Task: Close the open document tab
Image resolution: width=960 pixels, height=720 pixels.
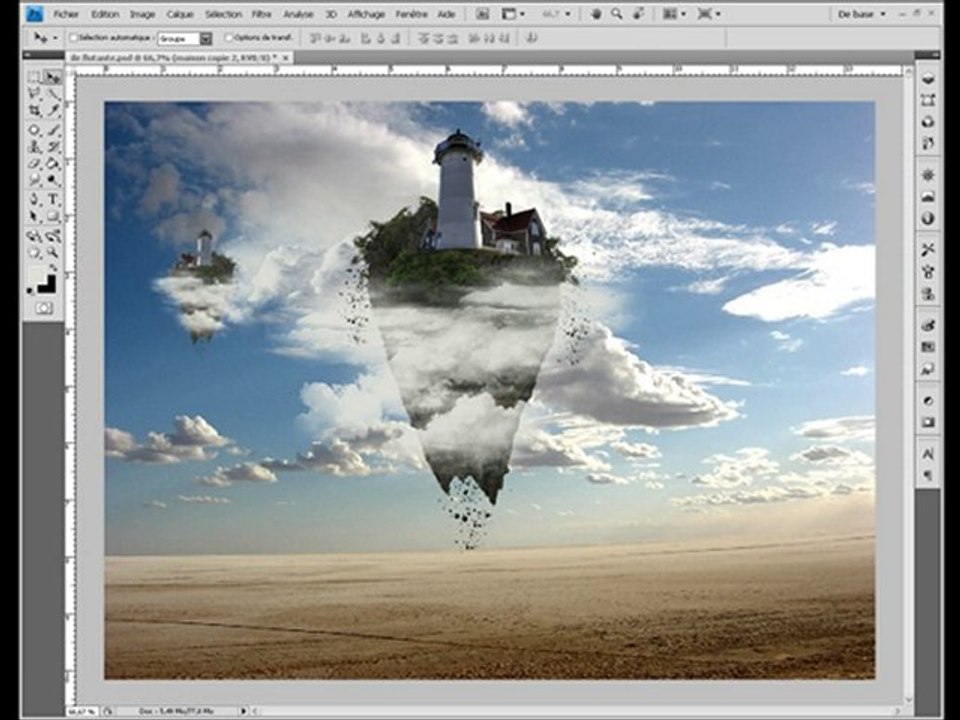Action: tap(286, 58)
